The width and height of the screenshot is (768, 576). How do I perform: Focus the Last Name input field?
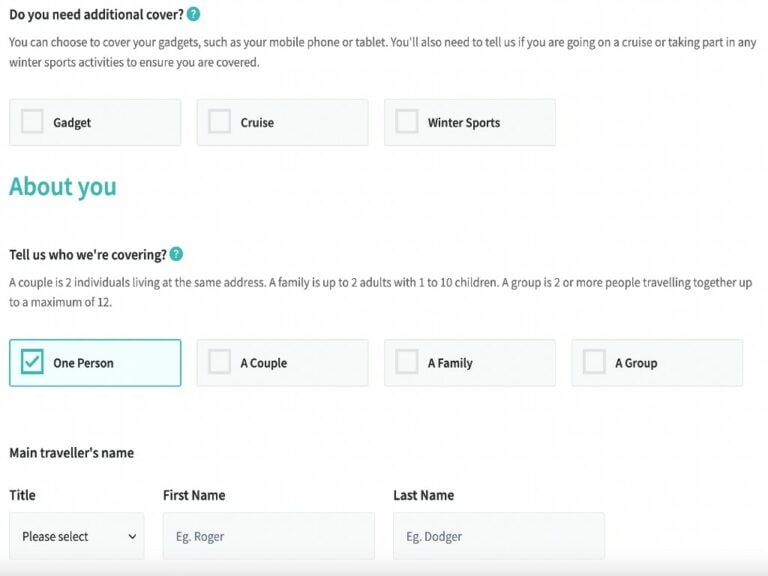[x=499, y=536]
